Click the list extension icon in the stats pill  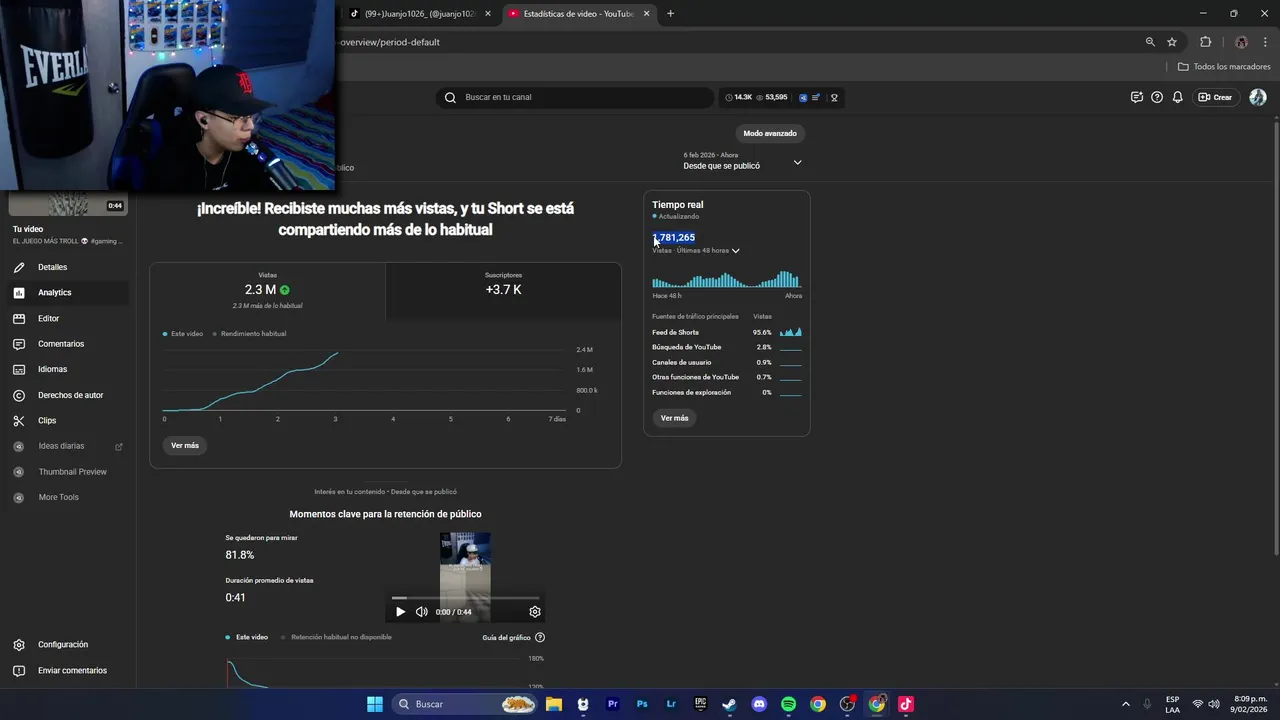pyautogui.click(x=816, y=98)
